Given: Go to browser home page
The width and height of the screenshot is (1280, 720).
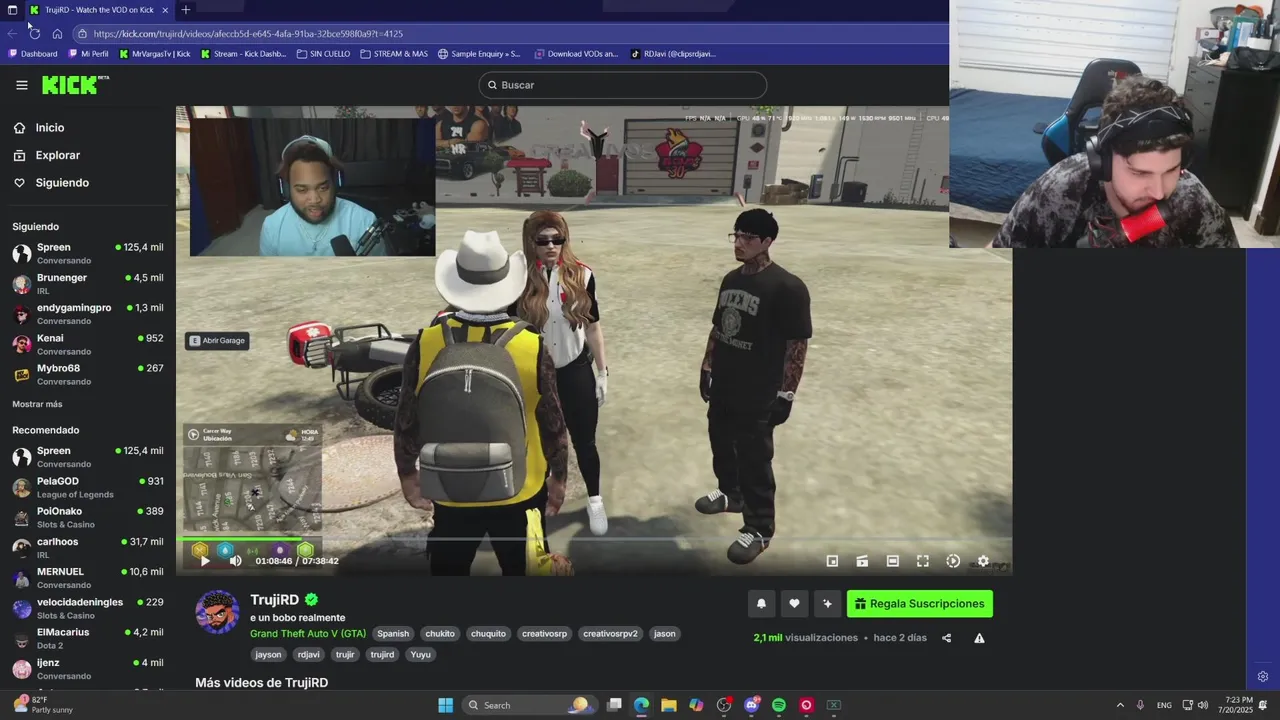Looking at the screenshot, I should [57, 33].
